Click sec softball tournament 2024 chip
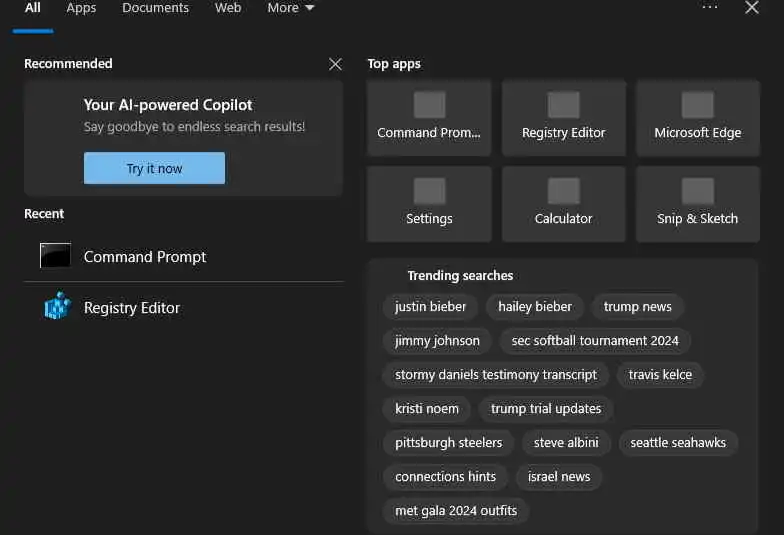 [x=595, y=341]
